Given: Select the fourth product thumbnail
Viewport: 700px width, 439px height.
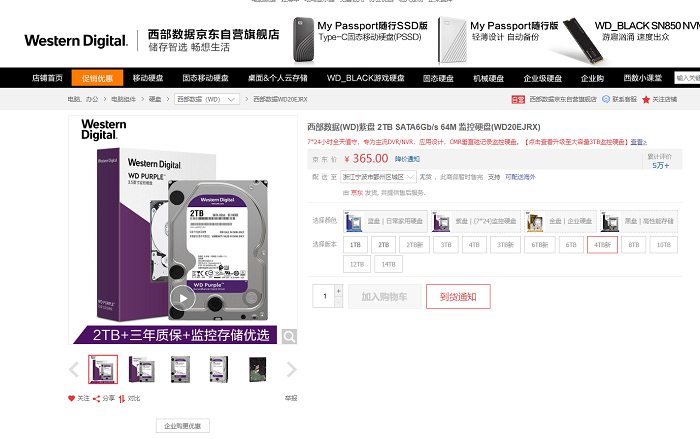Looking at the screenshot, I should click(219, 369).
